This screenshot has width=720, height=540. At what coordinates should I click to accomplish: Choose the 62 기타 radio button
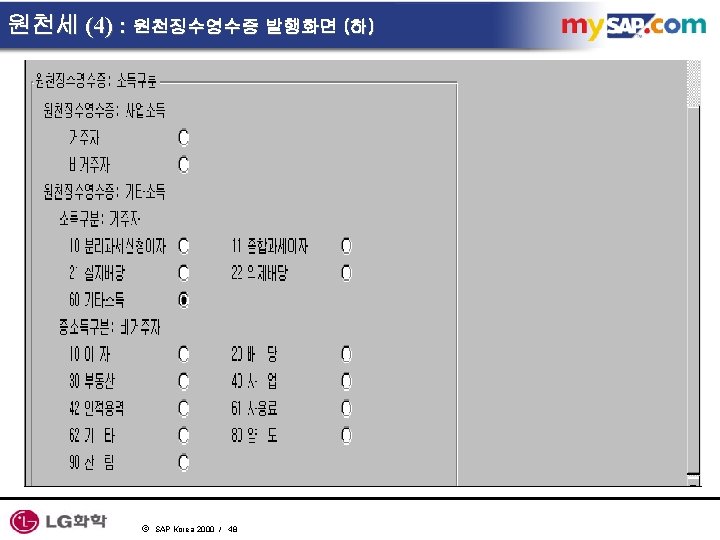[x=184, y=435]
